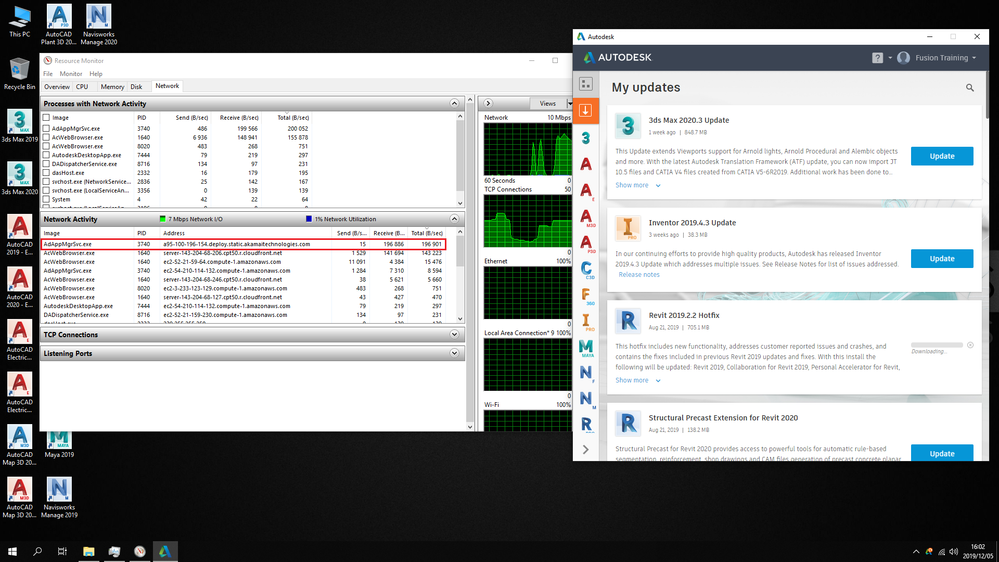Image resolution: width=999 pixels, height=562 pixels.
Task: Check the DADispatcherService.exe checkbox
Action: click(46, 164)
